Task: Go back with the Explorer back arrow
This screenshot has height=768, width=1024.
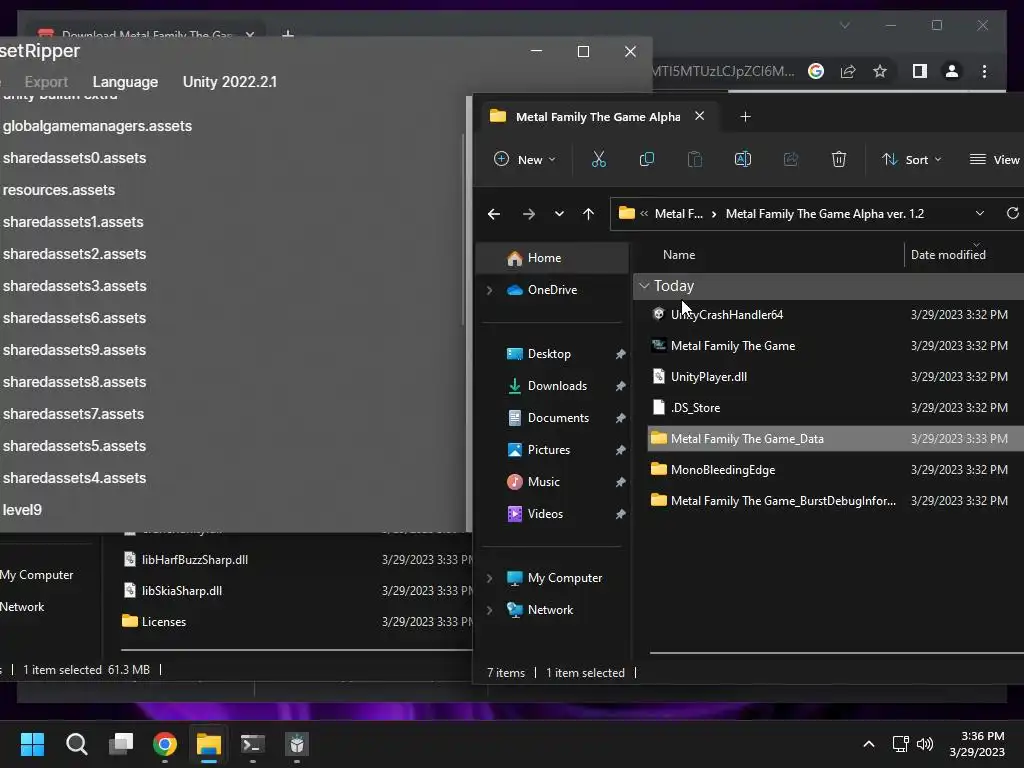Action: point(494,214)
